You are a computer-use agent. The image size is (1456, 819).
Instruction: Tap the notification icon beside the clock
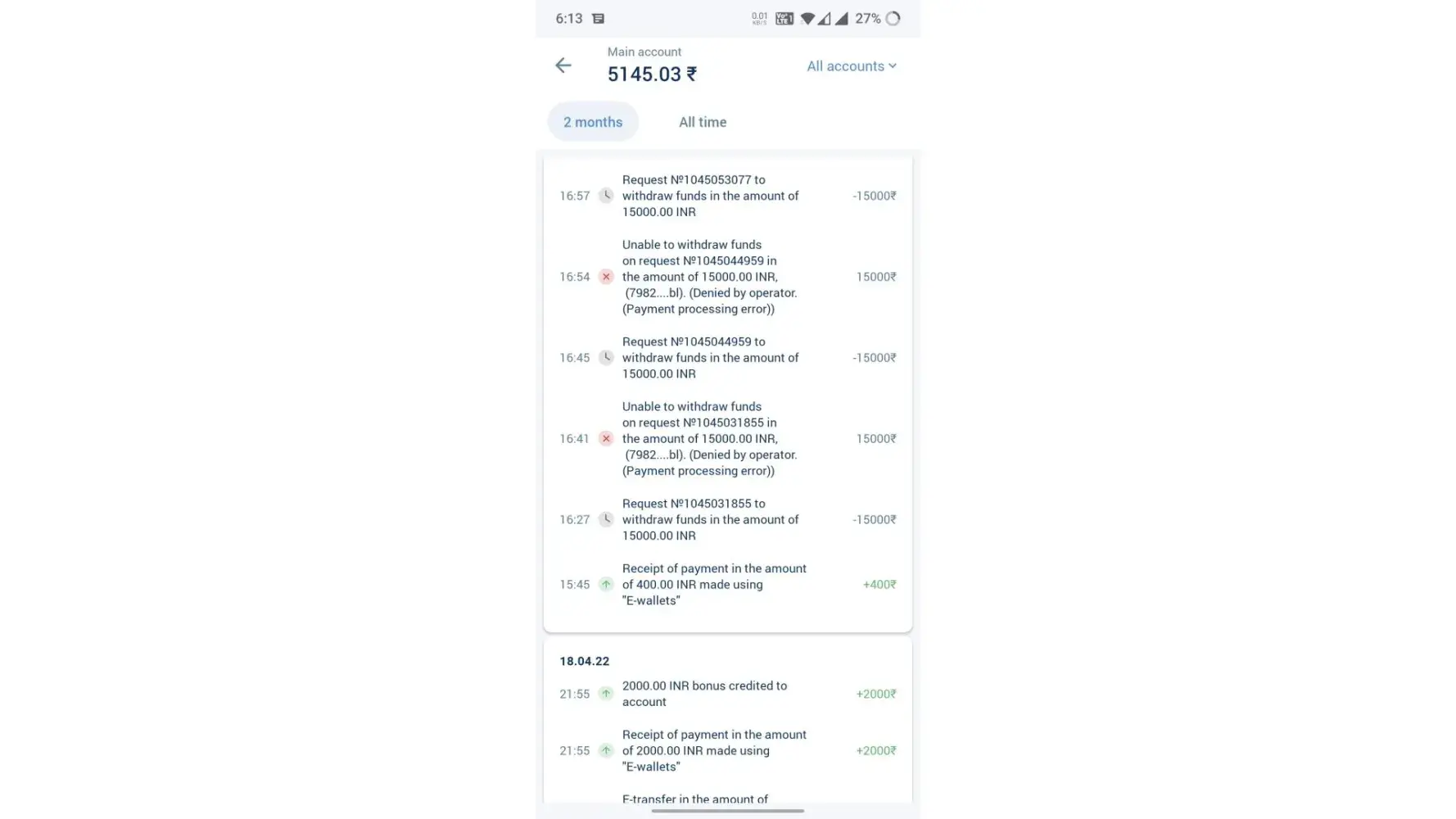tap(599, 19)
